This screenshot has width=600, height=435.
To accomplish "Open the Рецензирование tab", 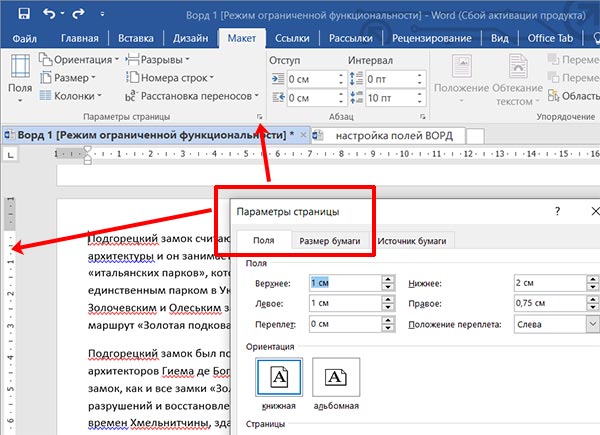I will pos(432,38).
